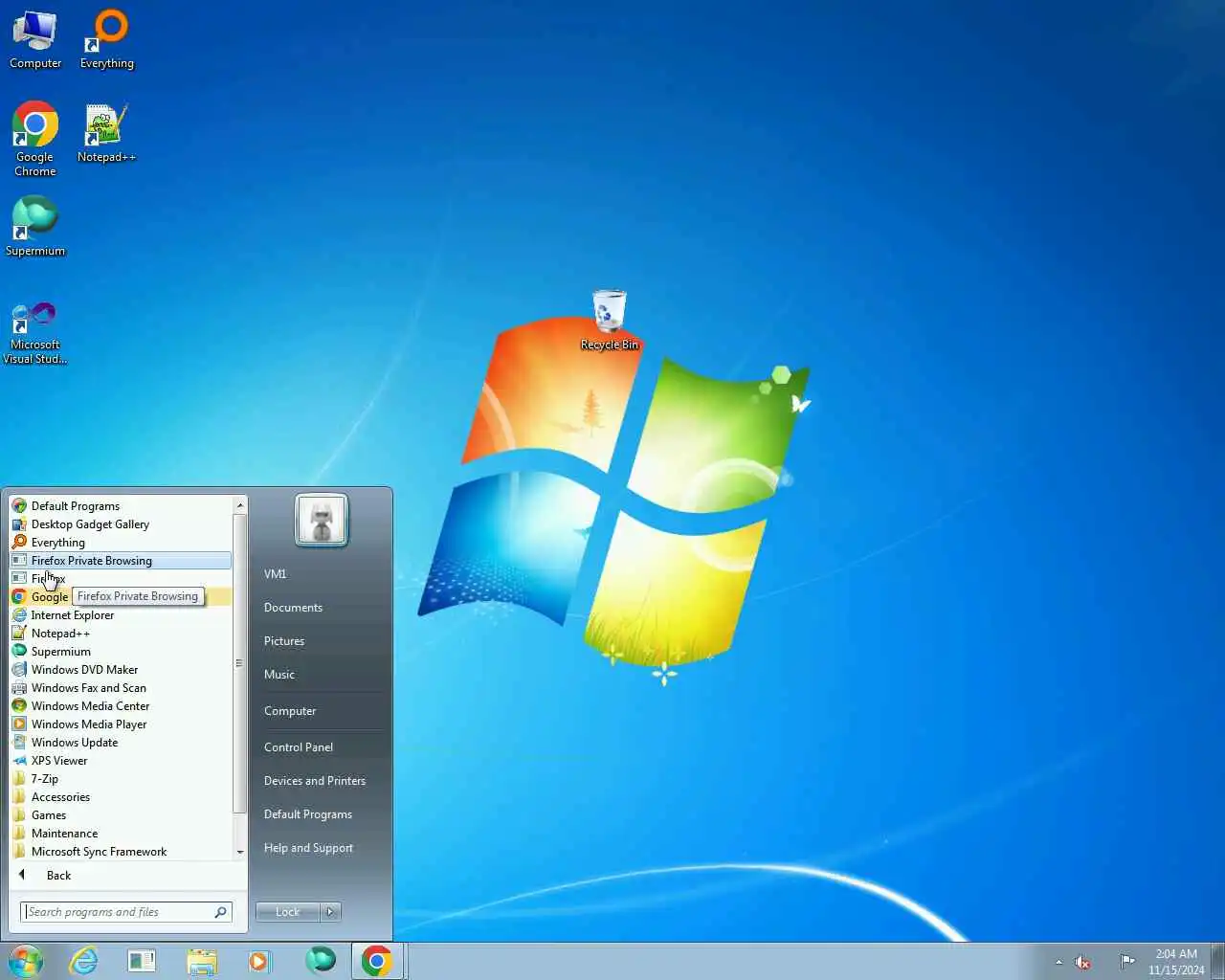Launch Internet Explorer from the Start menu
This screenshot has height=980, width=1225.
pos(121,615)
